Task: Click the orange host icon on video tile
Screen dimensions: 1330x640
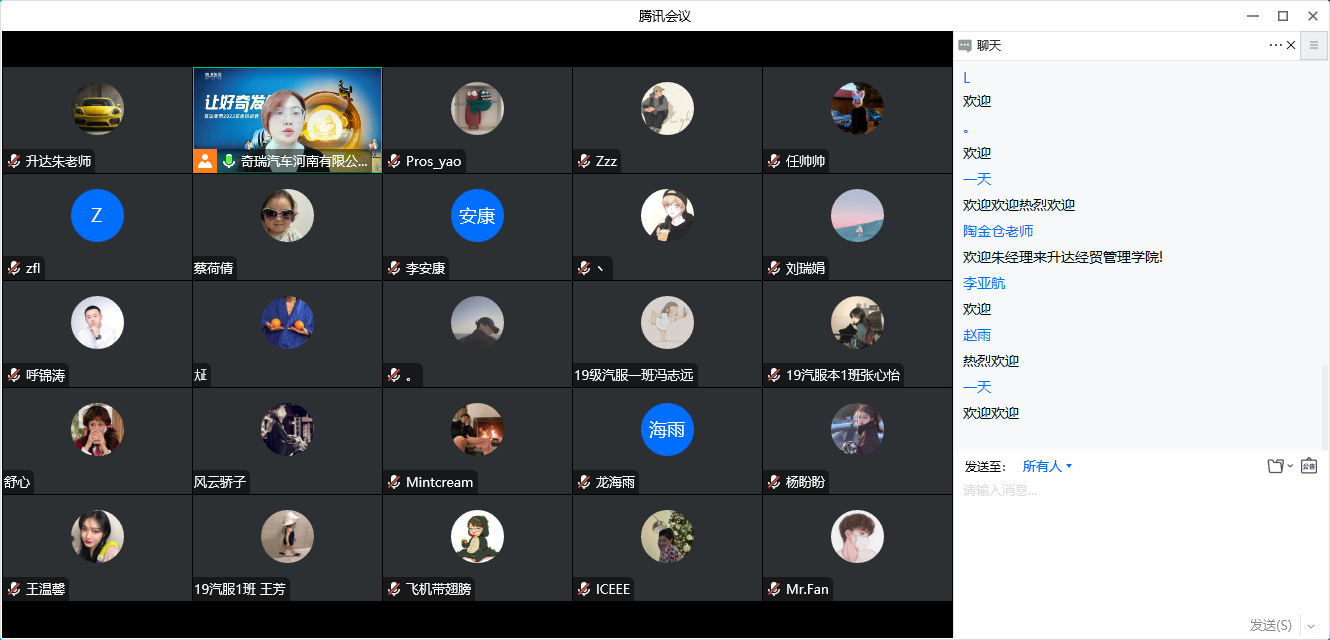Action: coord(205,161)
